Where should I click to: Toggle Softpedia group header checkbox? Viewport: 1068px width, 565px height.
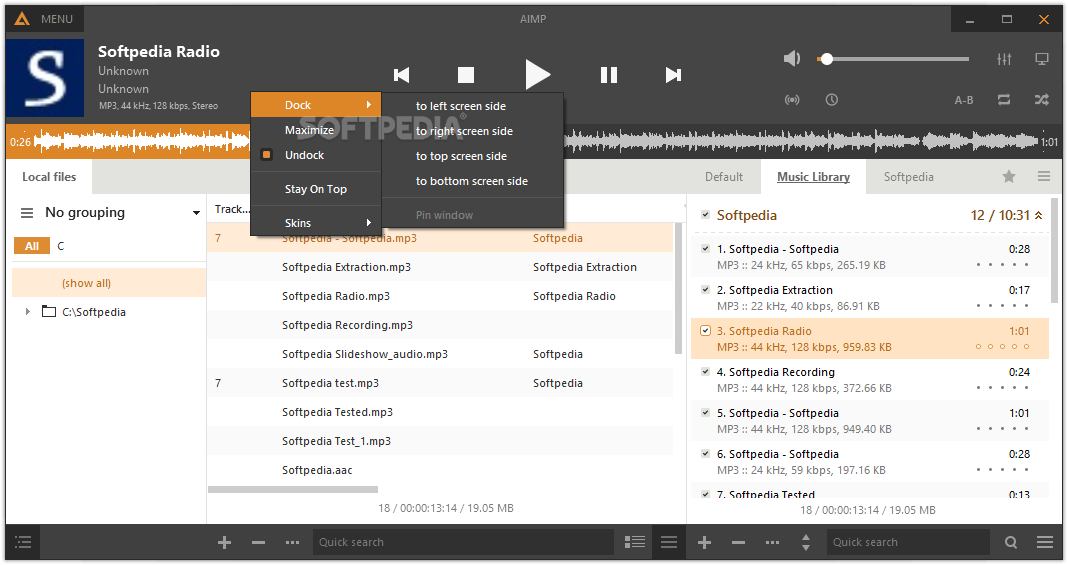[705, 215]
